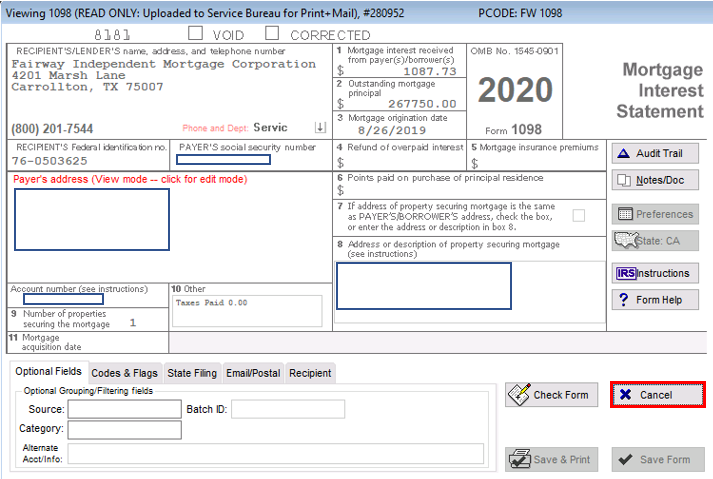This screenshot has width=713, height=479.
Task: Click the Preferences grid icon
Action: [625, 214]
